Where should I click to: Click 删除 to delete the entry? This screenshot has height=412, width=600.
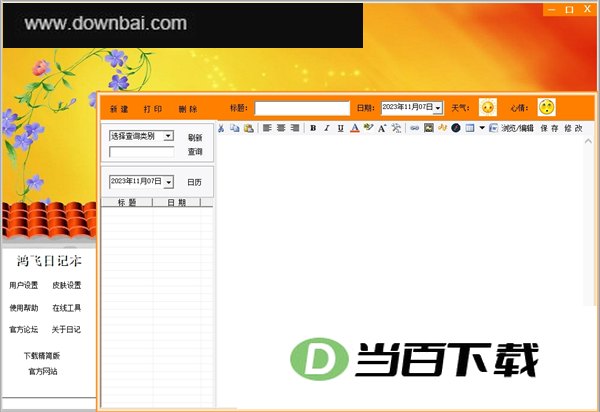coord(188,109)
